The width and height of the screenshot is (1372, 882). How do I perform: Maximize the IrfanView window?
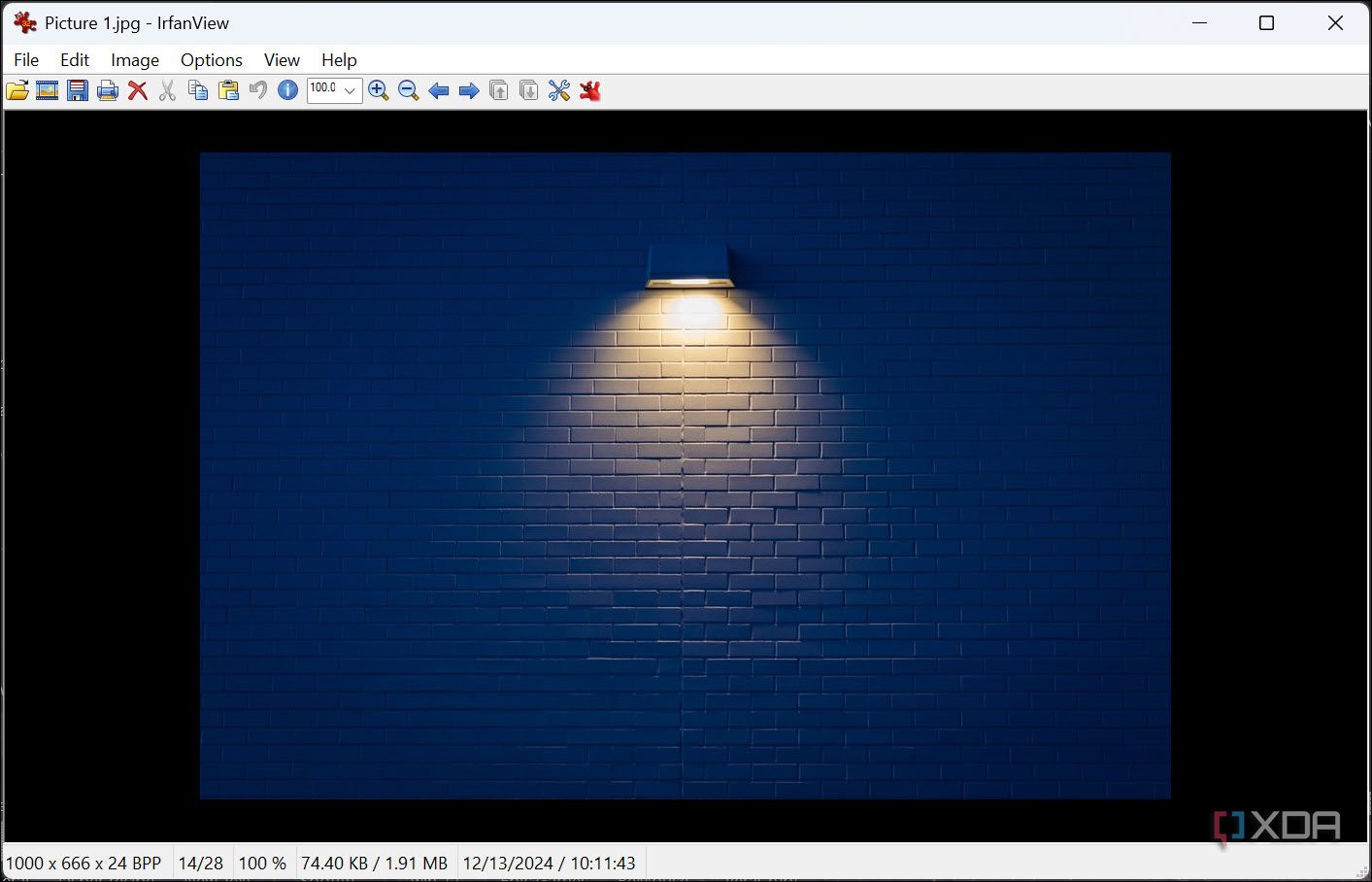tap(1266, 22)
